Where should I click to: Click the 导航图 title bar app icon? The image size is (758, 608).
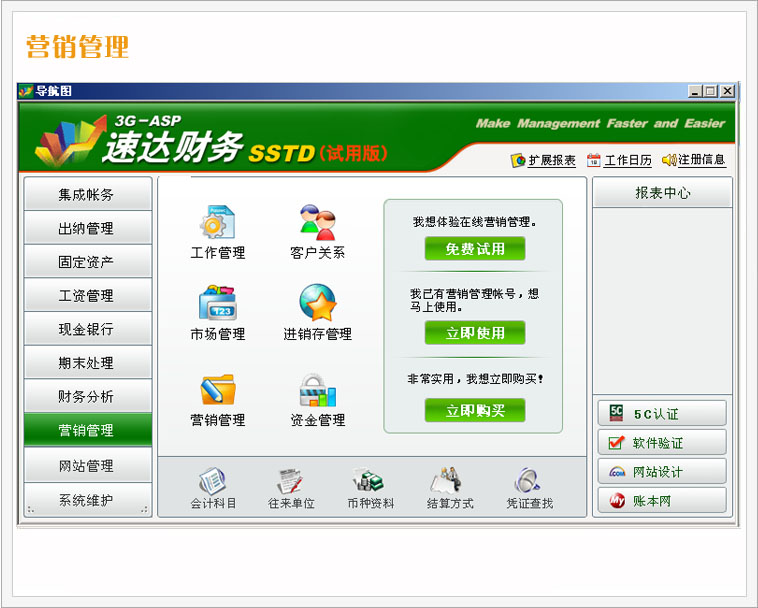point(26,91)
